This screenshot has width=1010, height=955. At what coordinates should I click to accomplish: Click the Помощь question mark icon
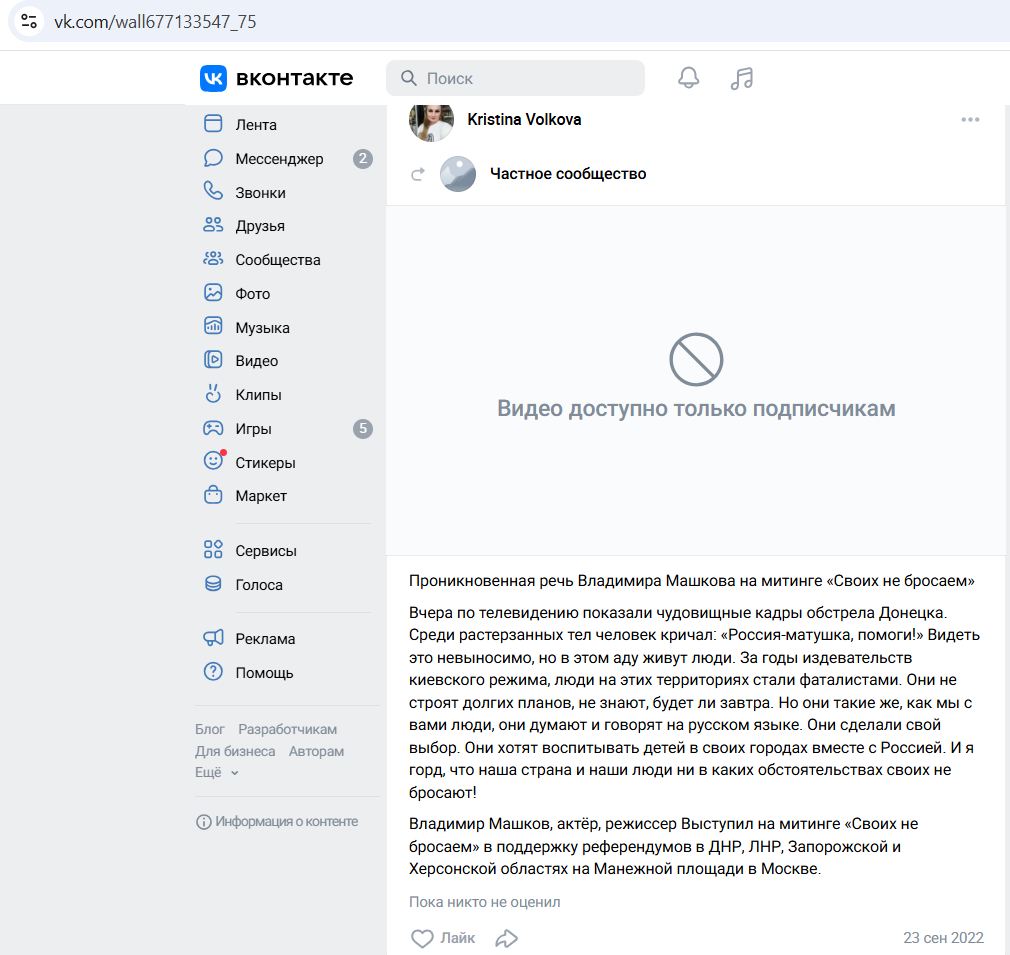coord(213,672)
